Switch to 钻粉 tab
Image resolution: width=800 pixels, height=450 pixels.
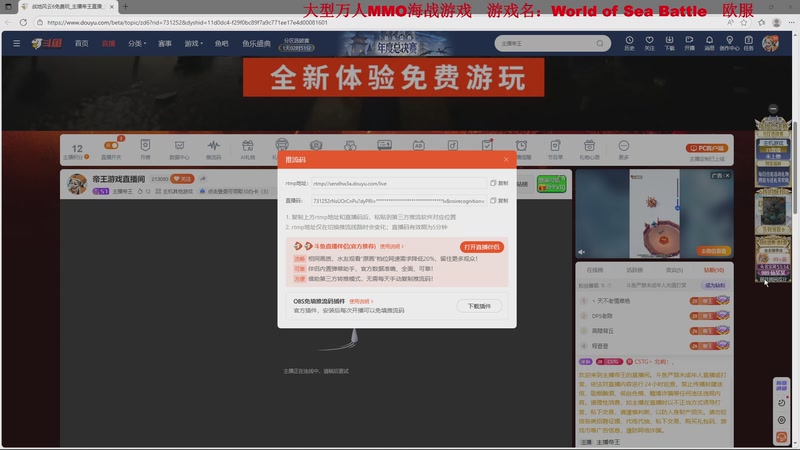click(714, 270)
